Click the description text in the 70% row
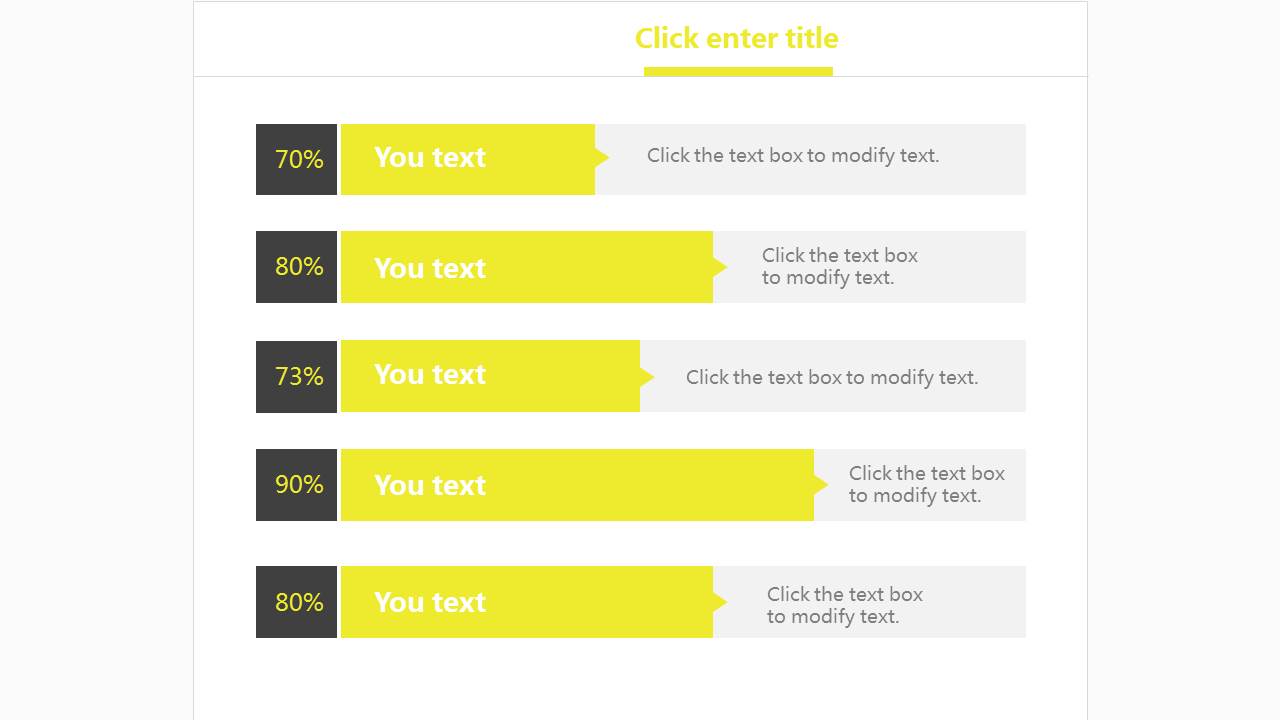Image resolution: width=1280 pixels, height=720 pixels. (793, 156)
